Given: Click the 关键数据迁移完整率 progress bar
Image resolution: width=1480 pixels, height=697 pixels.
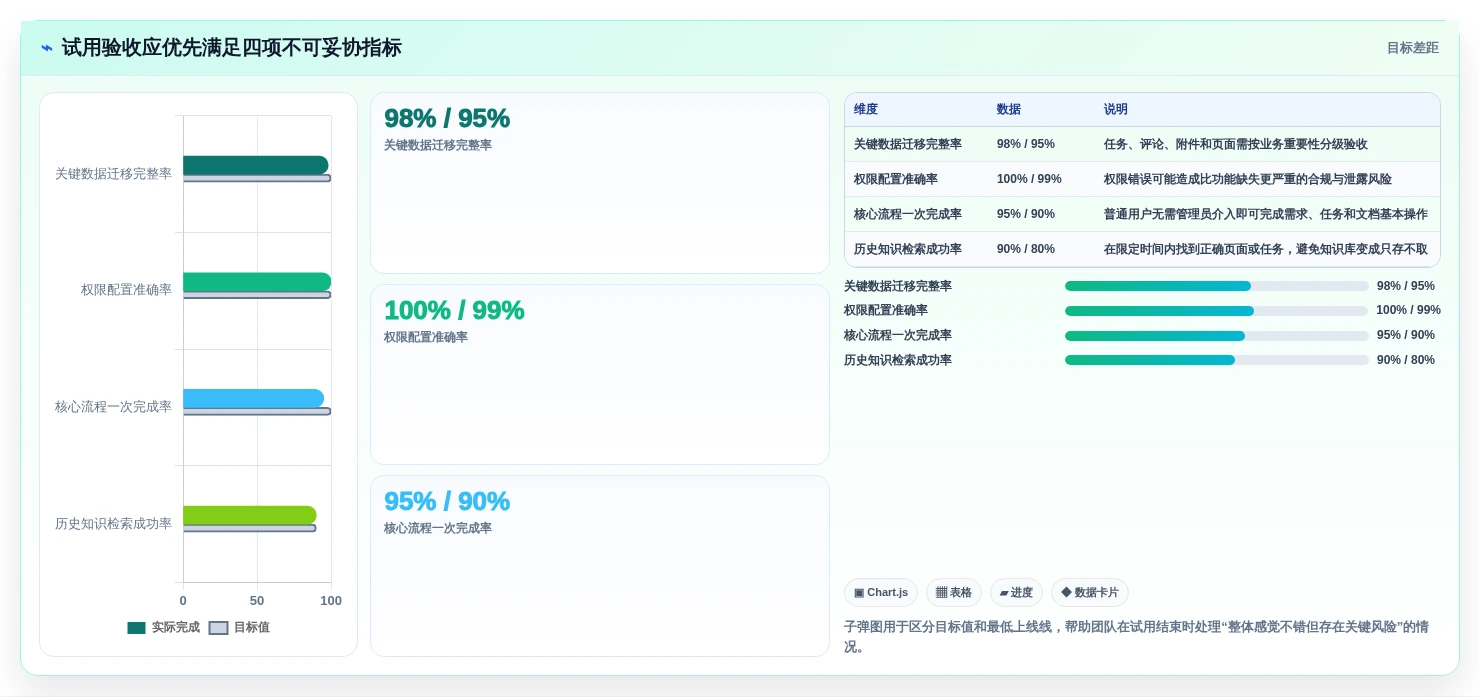Looking at the screenshot, I should point(1217,286).
